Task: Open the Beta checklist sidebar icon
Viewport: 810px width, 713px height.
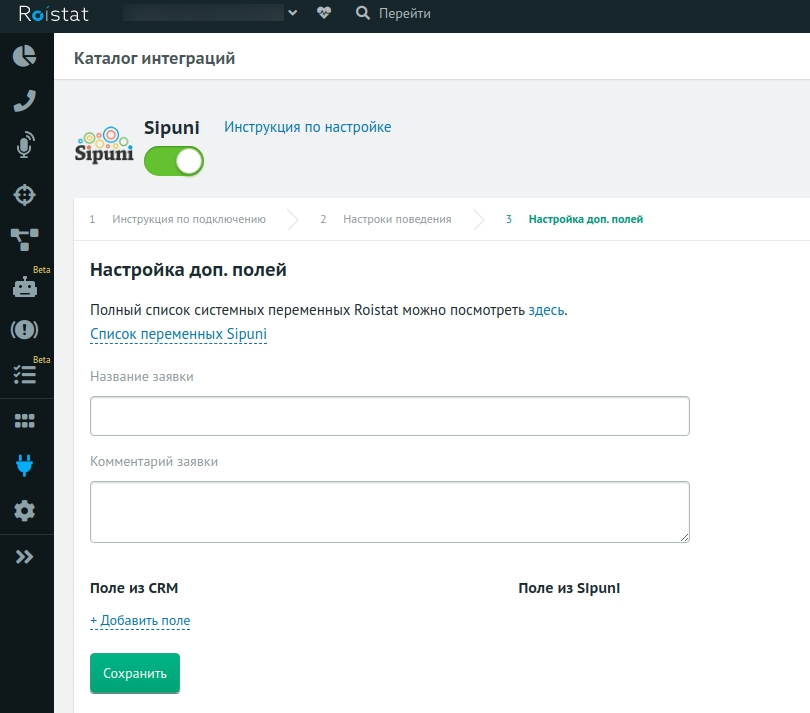Action: [24, 375]
